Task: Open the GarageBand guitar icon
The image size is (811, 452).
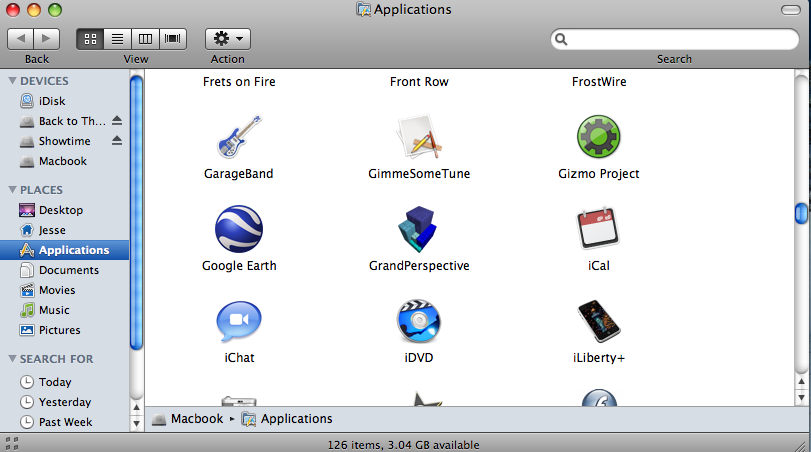Action: (238, 137)
